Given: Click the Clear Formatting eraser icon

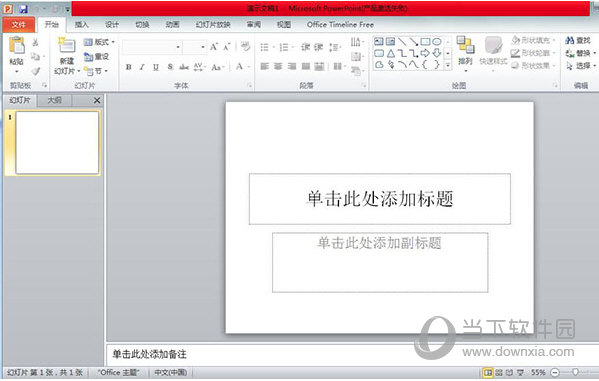Looking at the screenshot, I should pyautogui.click(x=246, y=47).
